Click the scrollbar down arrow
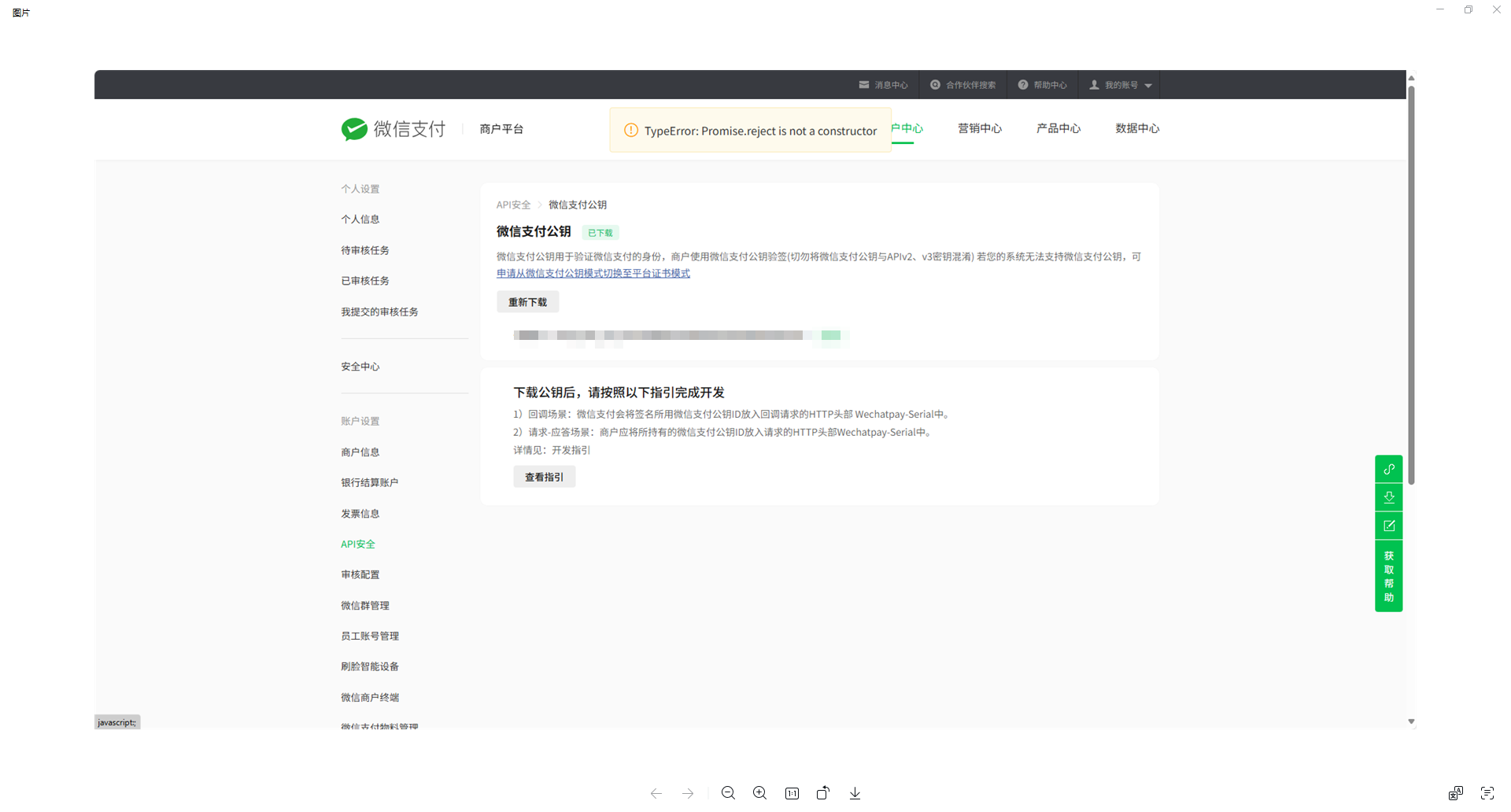Screen dimensions: 1511x812 pos(1412,722)
